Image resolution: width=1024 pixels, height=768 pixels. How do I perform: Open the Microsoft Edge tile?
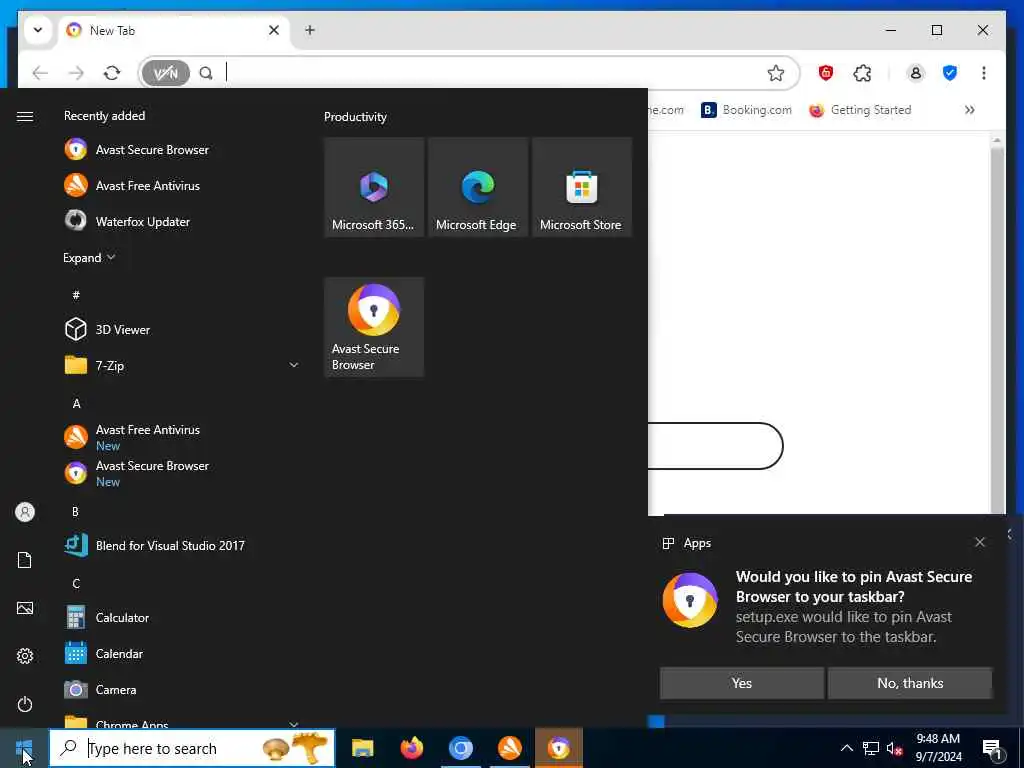coord(477,187)
